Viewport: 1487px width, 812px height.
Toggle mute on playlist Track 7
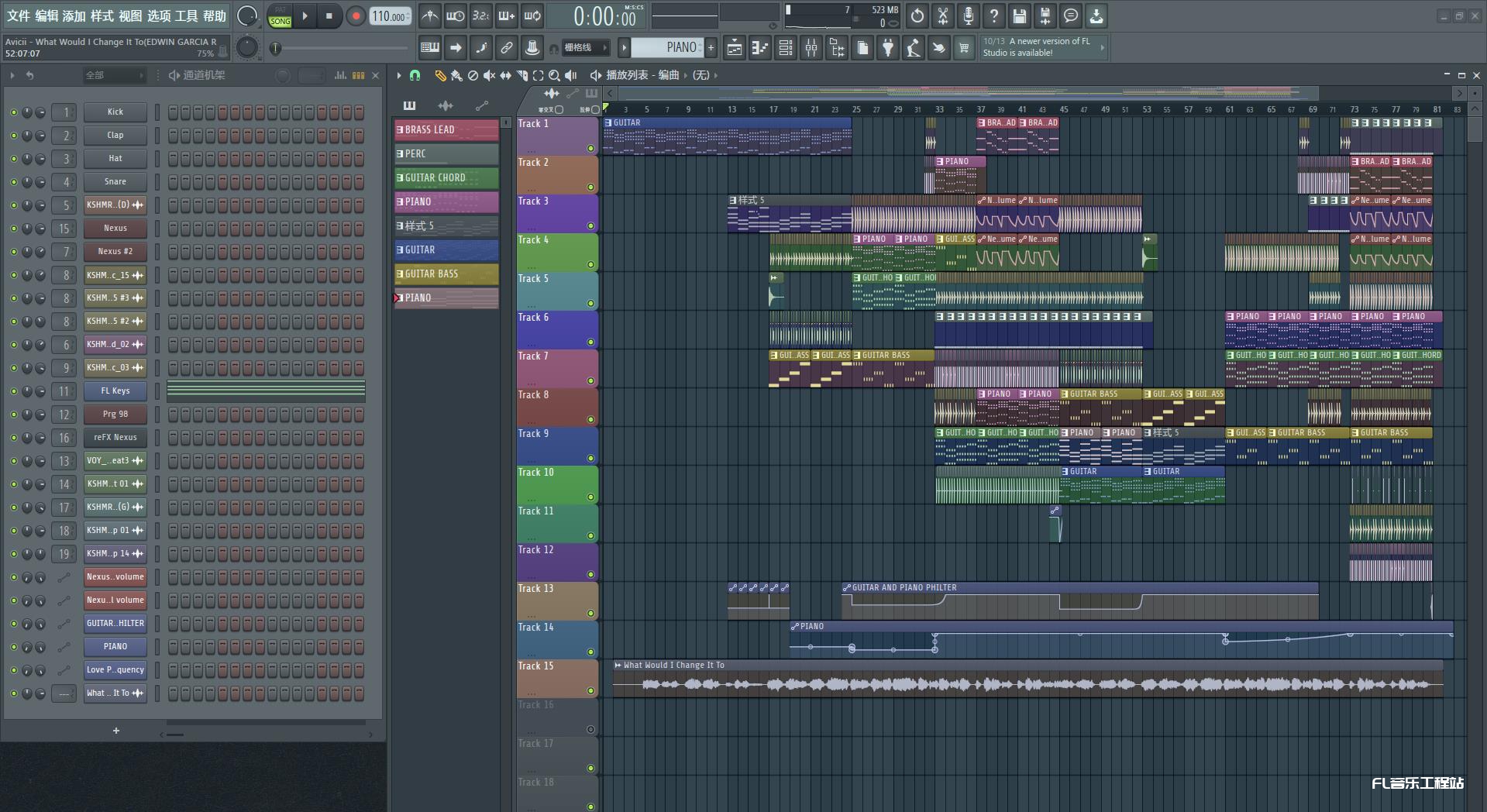coord(590,381)
